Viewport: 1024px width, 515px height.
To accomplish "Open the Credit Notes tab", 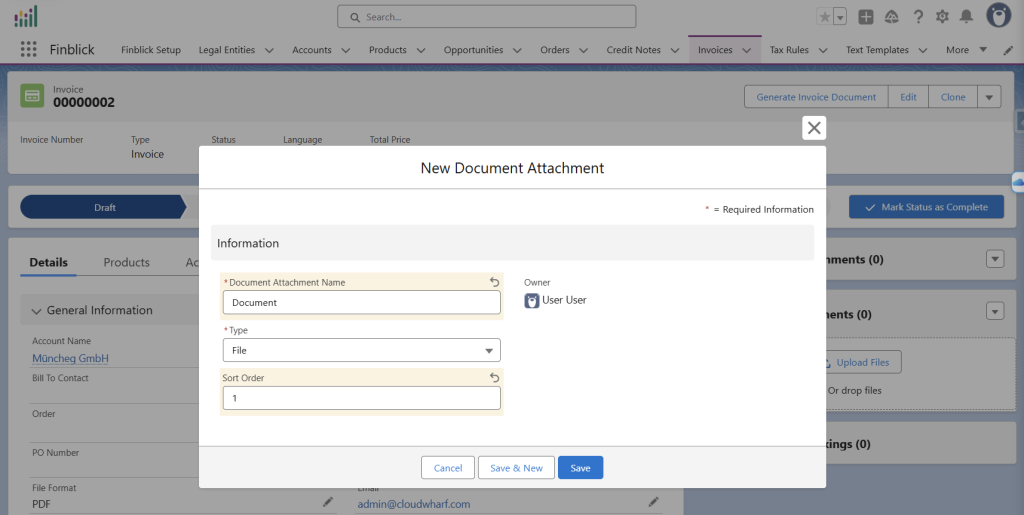I will pos(633,50).
